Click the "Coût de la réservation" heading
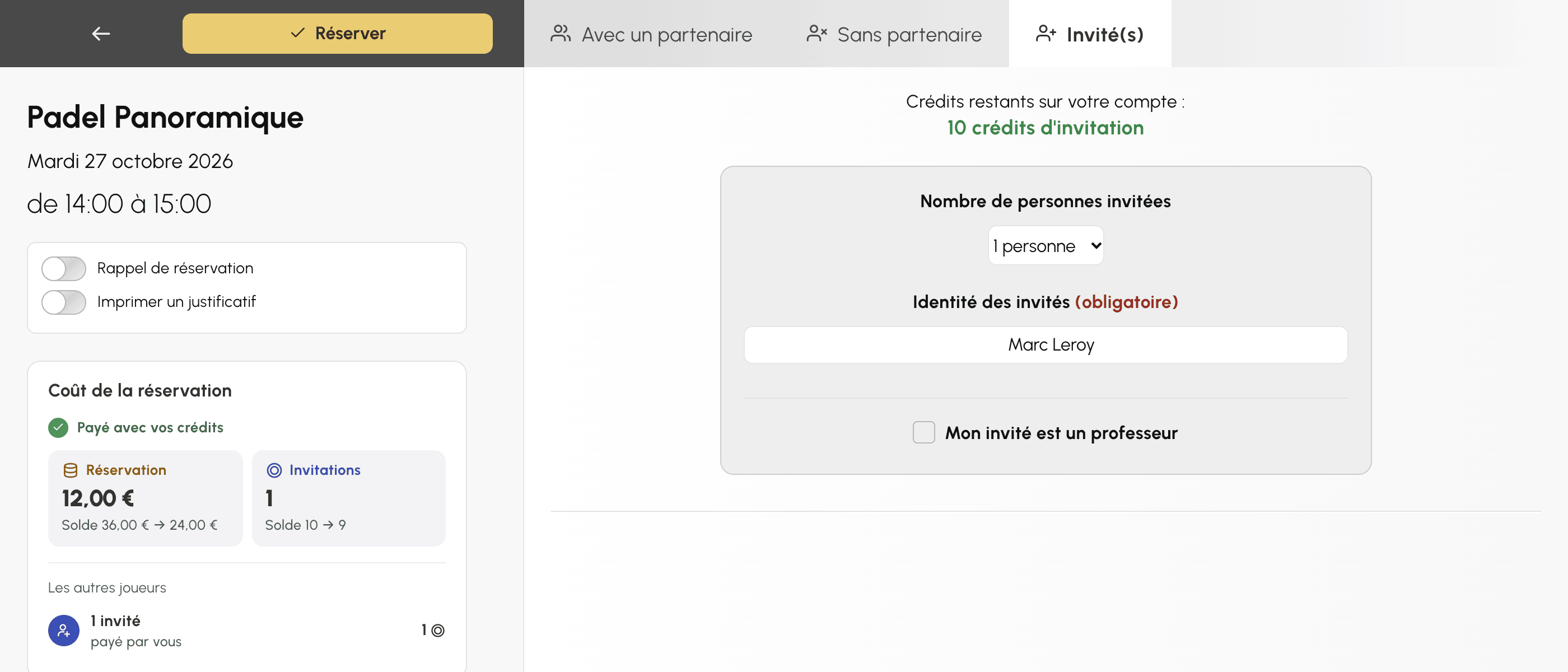This screenshot has height=672, width=1568. click(140, 390)
